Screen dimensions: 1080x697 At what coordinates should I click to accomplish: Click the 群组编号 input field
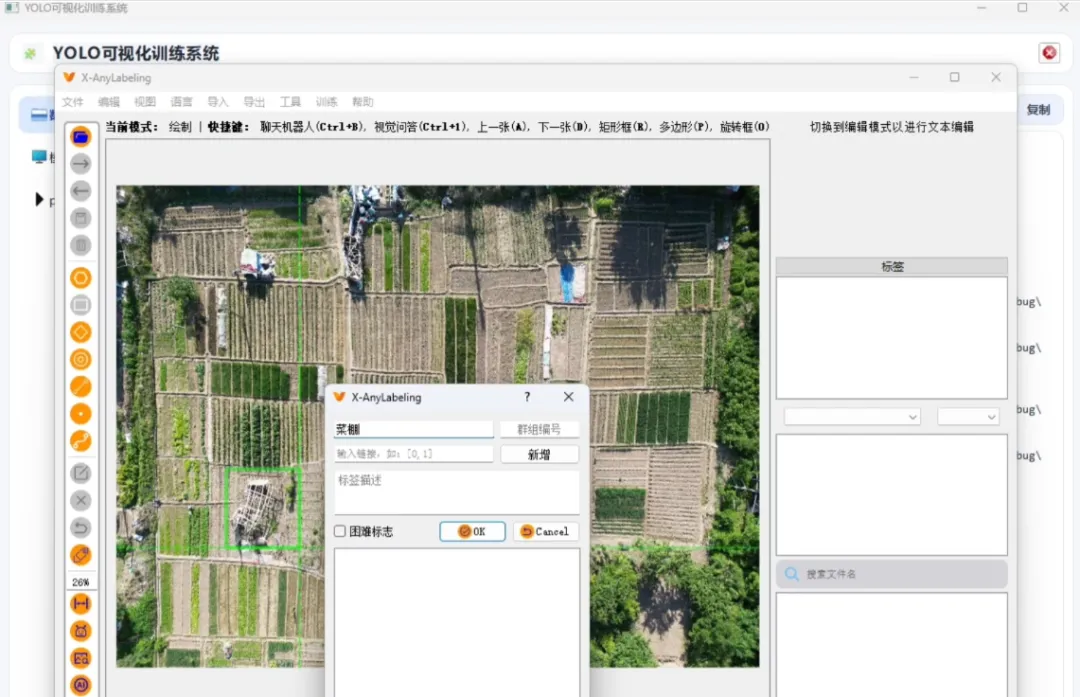point(539,429)
